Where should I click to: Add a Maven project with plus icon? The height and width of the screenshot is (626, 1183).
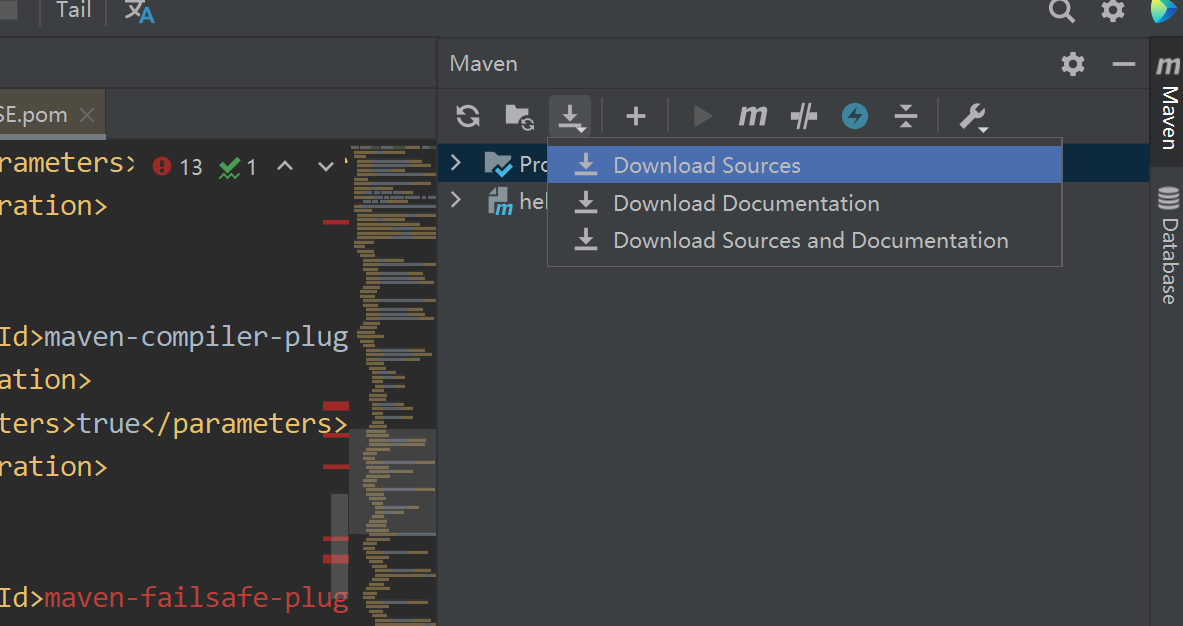pos(636,116)
